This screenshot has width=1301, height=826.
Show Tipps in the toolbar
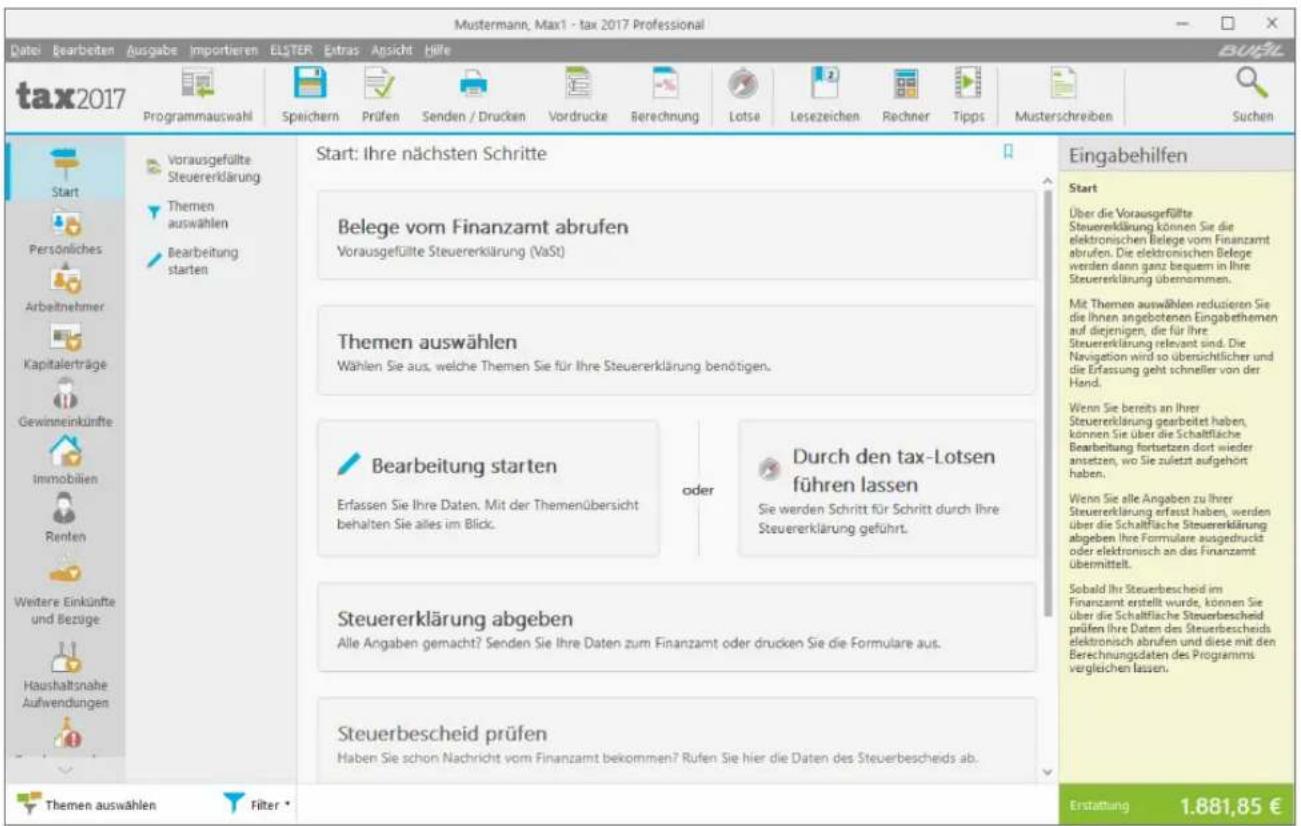(968, 95)
